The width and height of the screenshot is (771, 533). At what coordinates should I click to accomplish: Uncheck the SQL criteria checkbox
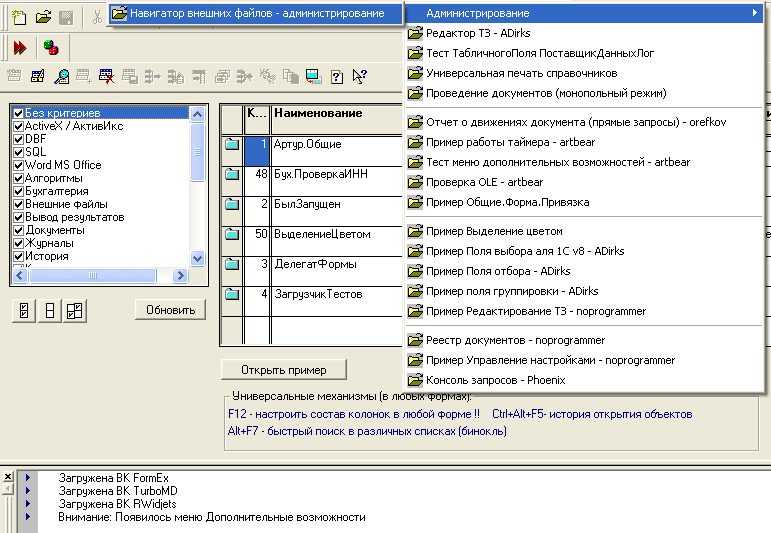click(18, 152)
